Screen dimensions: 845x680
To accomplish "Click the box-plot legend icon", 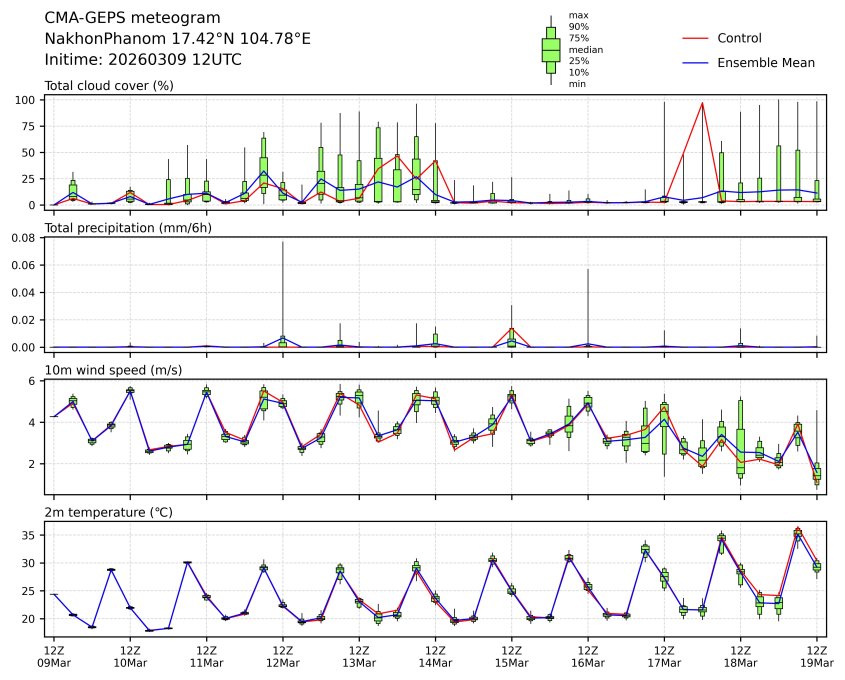I will [x=550, y=50].
